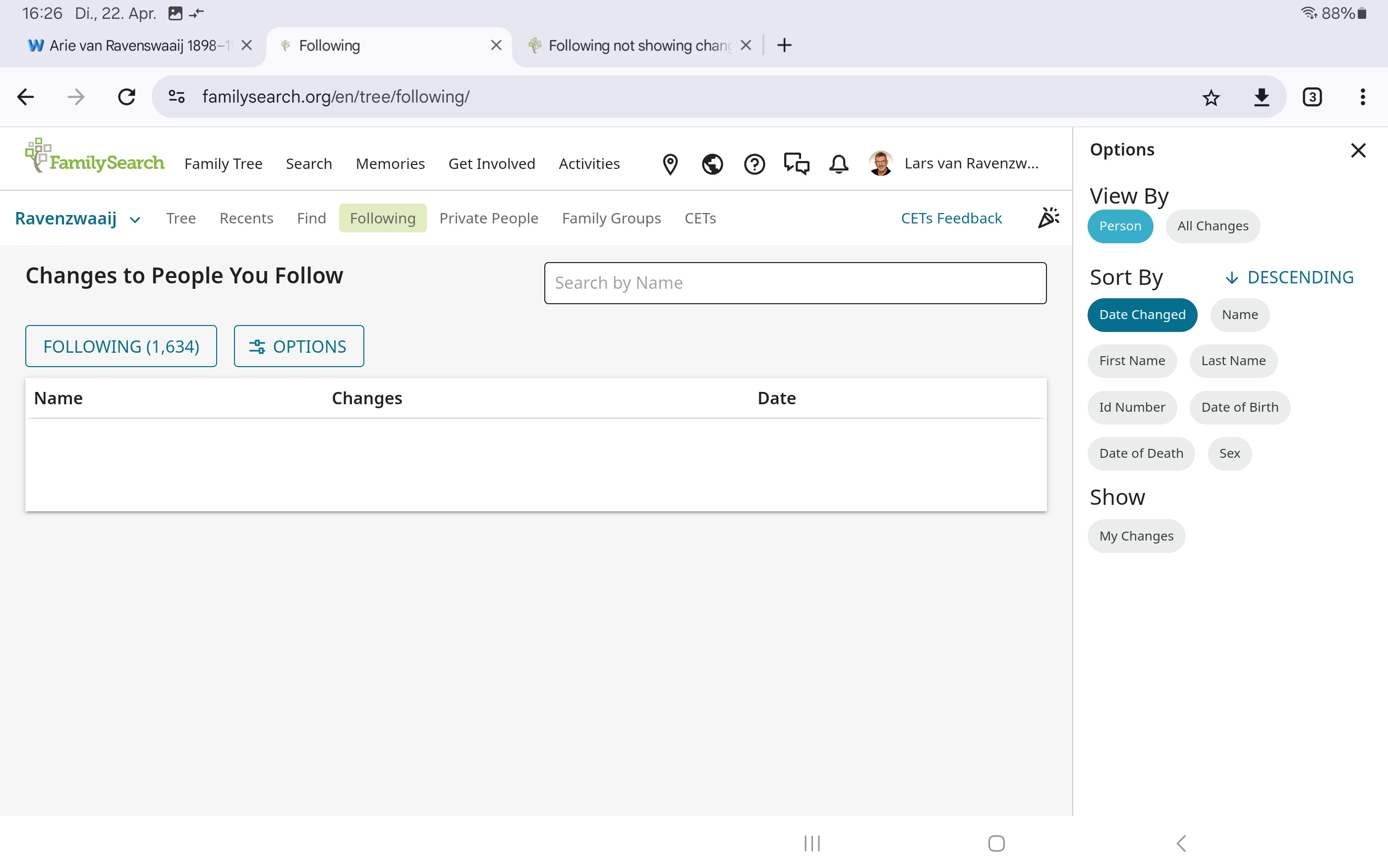Switch to the Recents tab

coord(246,218)
